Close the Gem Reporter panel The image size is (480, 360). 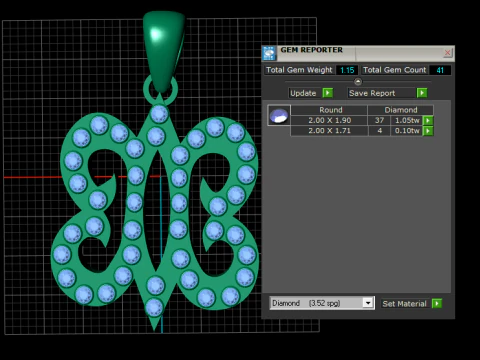point(448,53)
